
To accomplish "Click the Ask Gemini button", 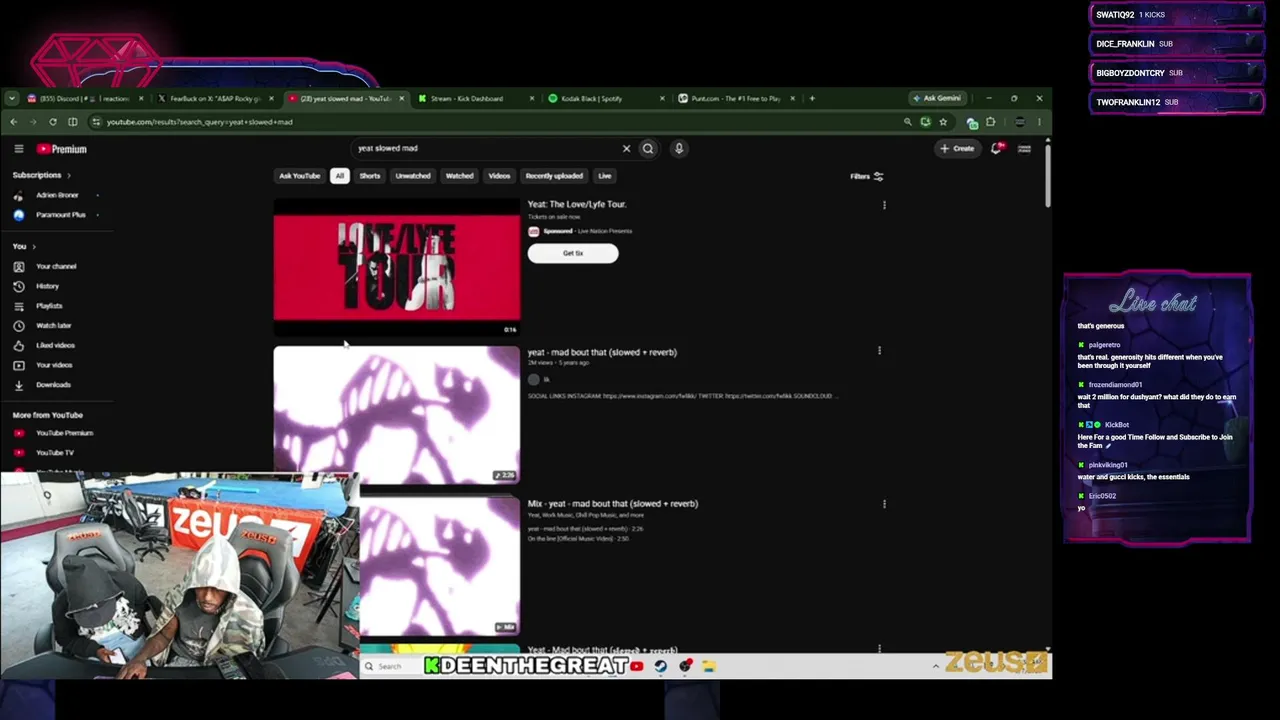I will click(937, 99).
